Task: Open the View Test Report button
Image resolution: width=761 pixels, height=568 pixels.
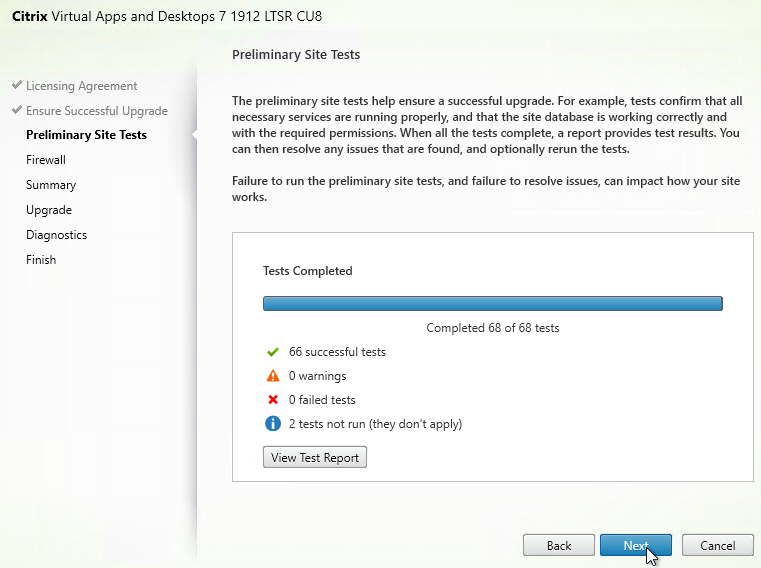Action: click(x=315, y=457)
